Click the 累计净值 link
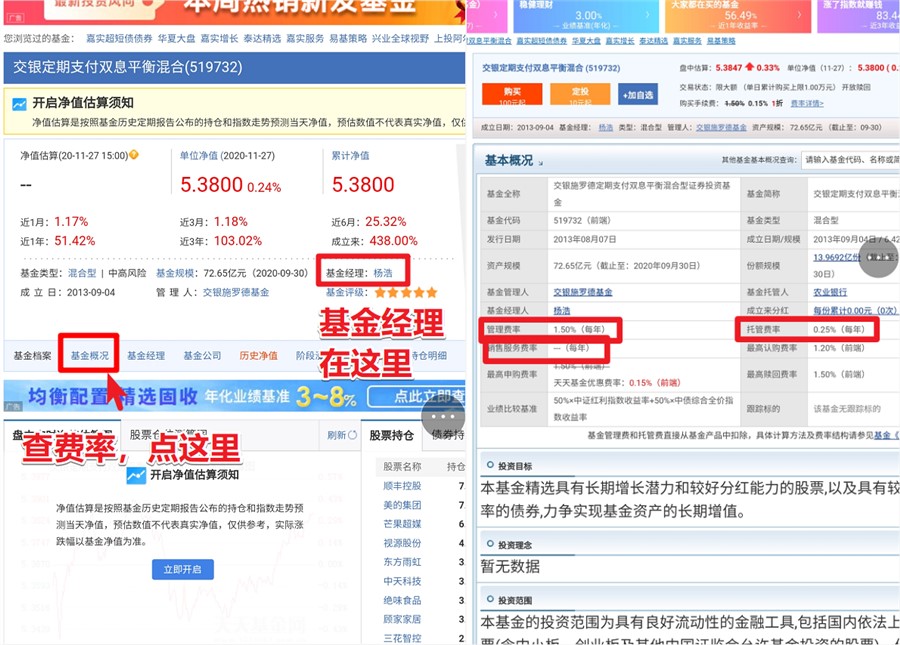 click(350, 156)
